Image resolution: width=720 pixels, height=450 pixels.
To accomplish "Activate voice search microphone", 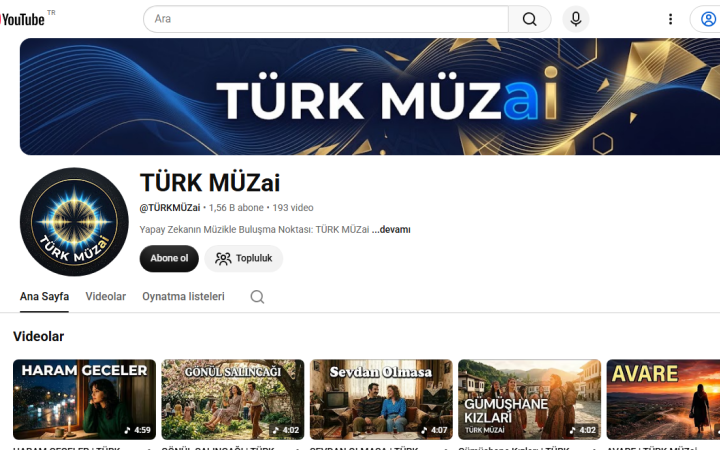I will (x=576, y=19).
